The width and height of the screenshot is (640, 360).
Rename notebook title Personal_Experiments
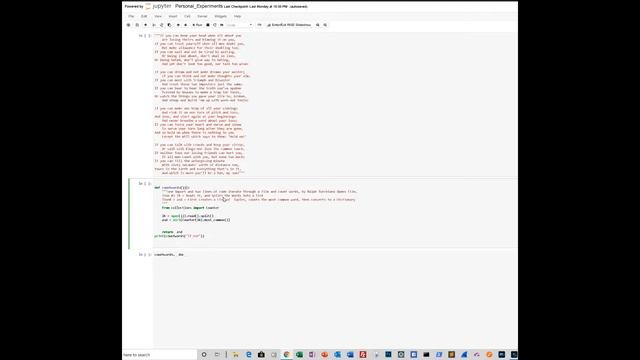click(x=199, y=6)
